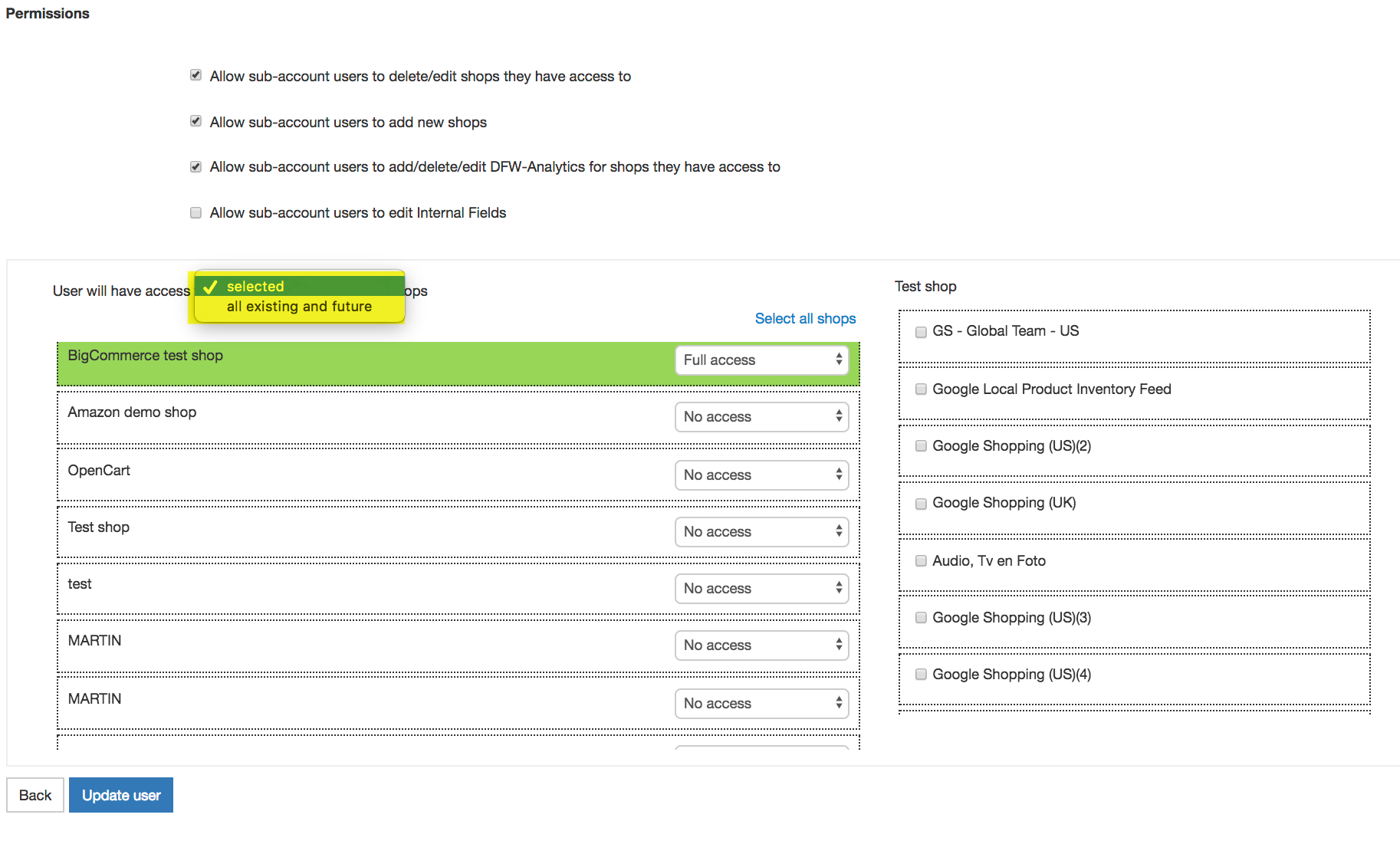Check Google Shopping (US)(4) feed
Screen dimensions: 1400x854
click(921, 675)
